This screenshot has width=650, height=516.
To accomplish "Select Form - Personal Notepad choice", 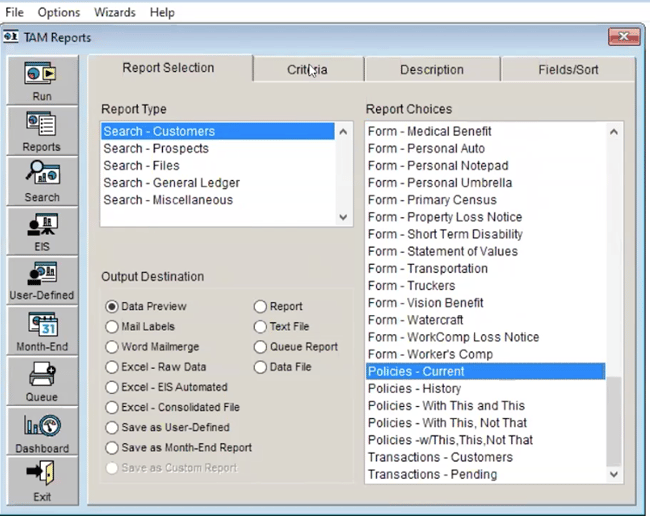I will tap(485, 165).
